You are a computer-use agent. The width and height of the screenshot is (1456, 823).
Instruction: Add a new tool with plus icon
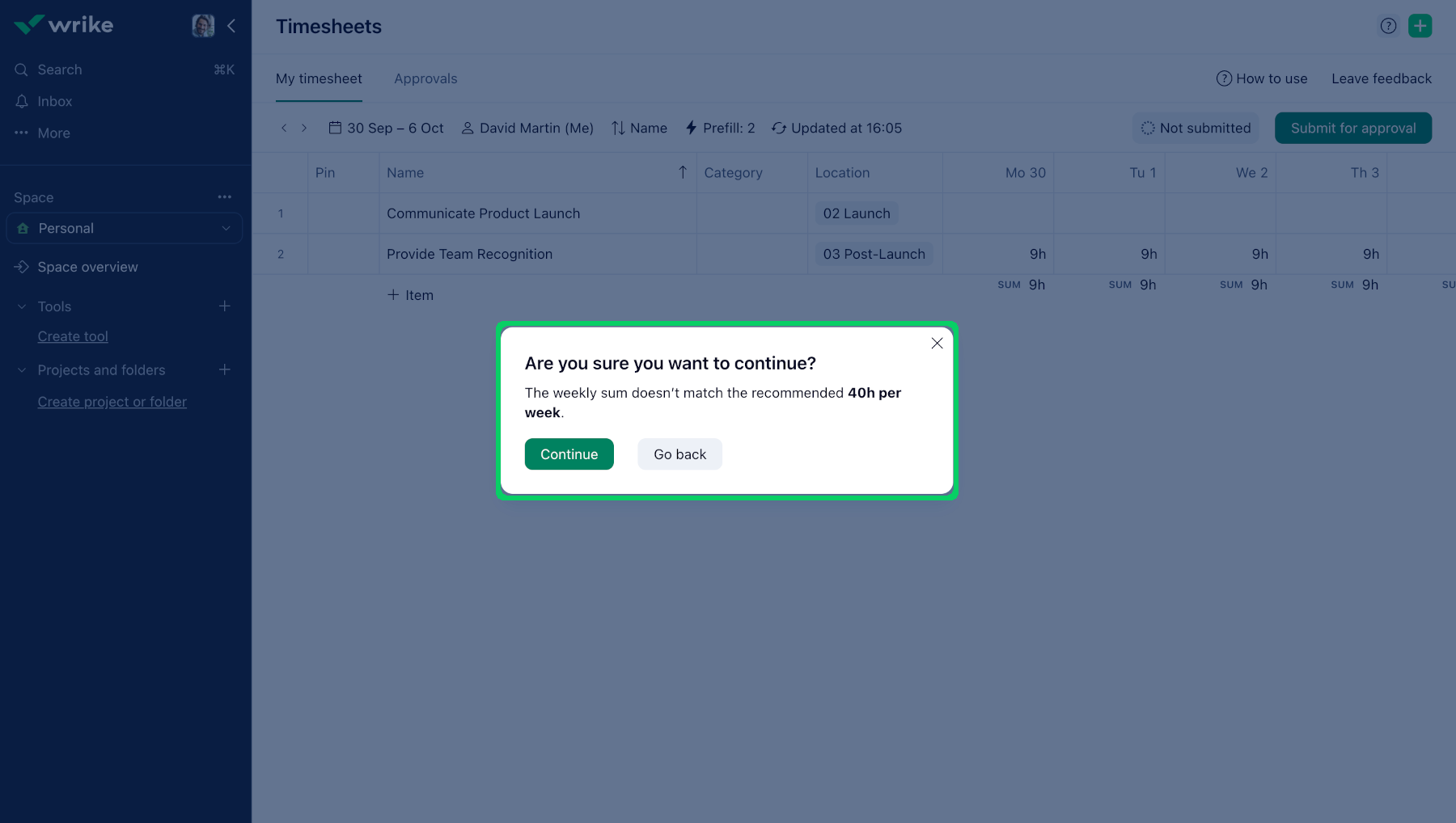(225, 306)
